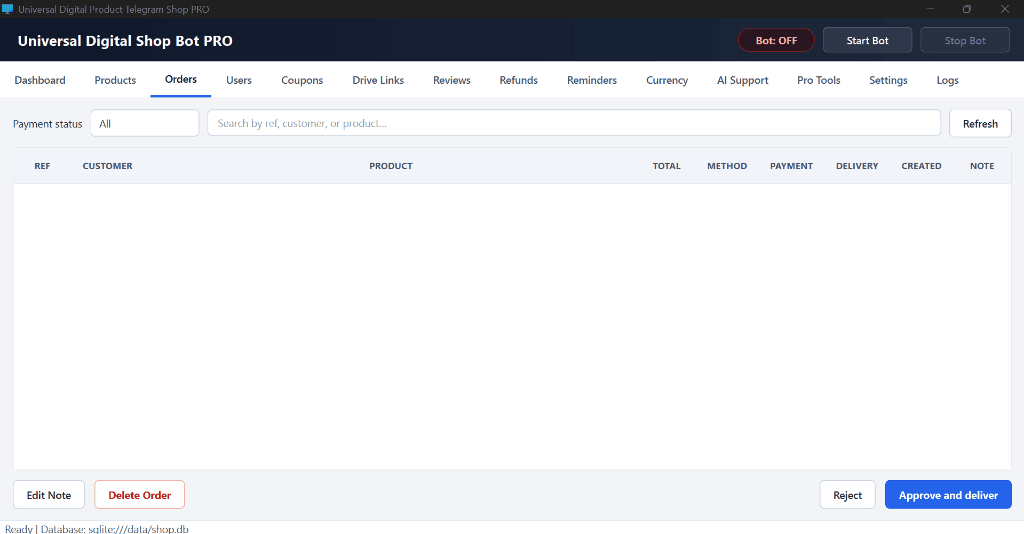Open the Coupons tab
Screen dimensions: 1024x534
point(302,80)
